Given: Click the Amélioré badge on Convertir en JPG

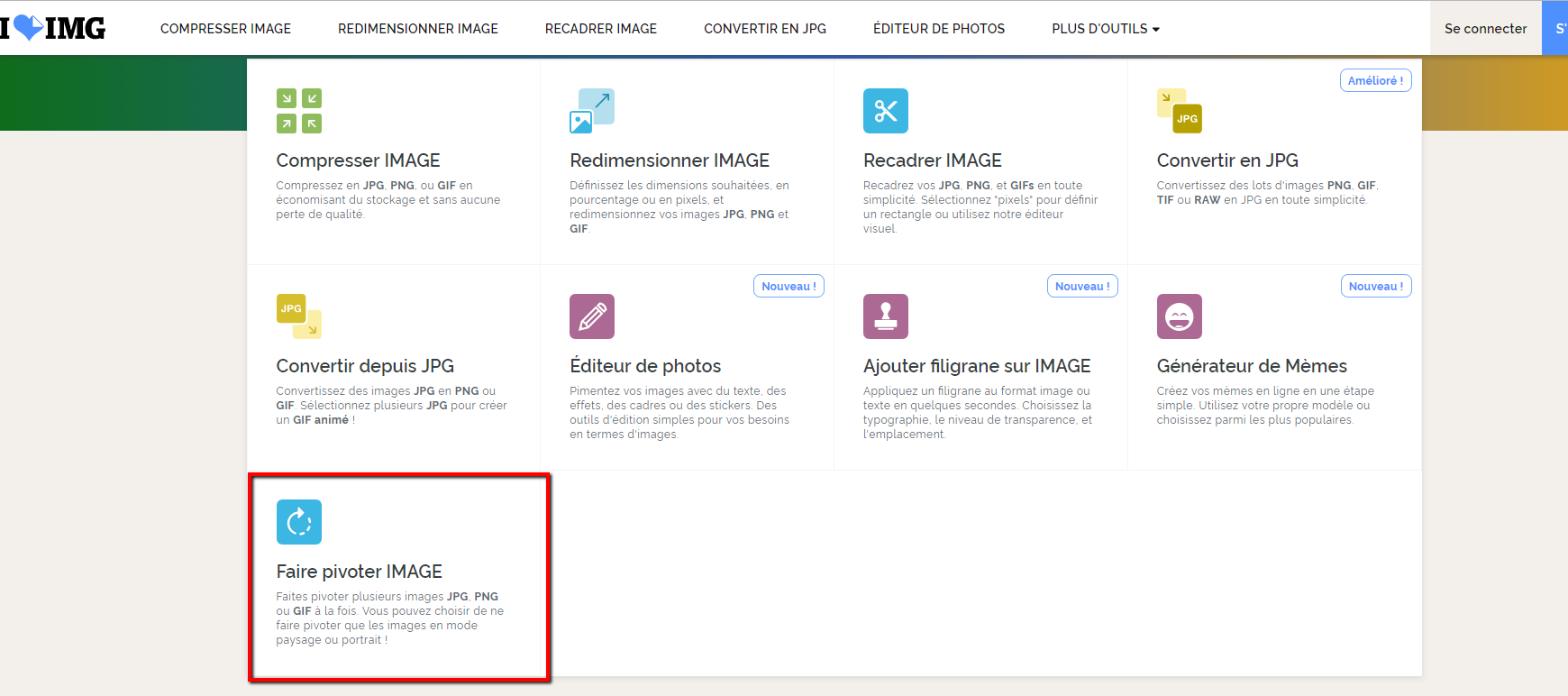Looking at the screenshot, I should (1375, 80).
